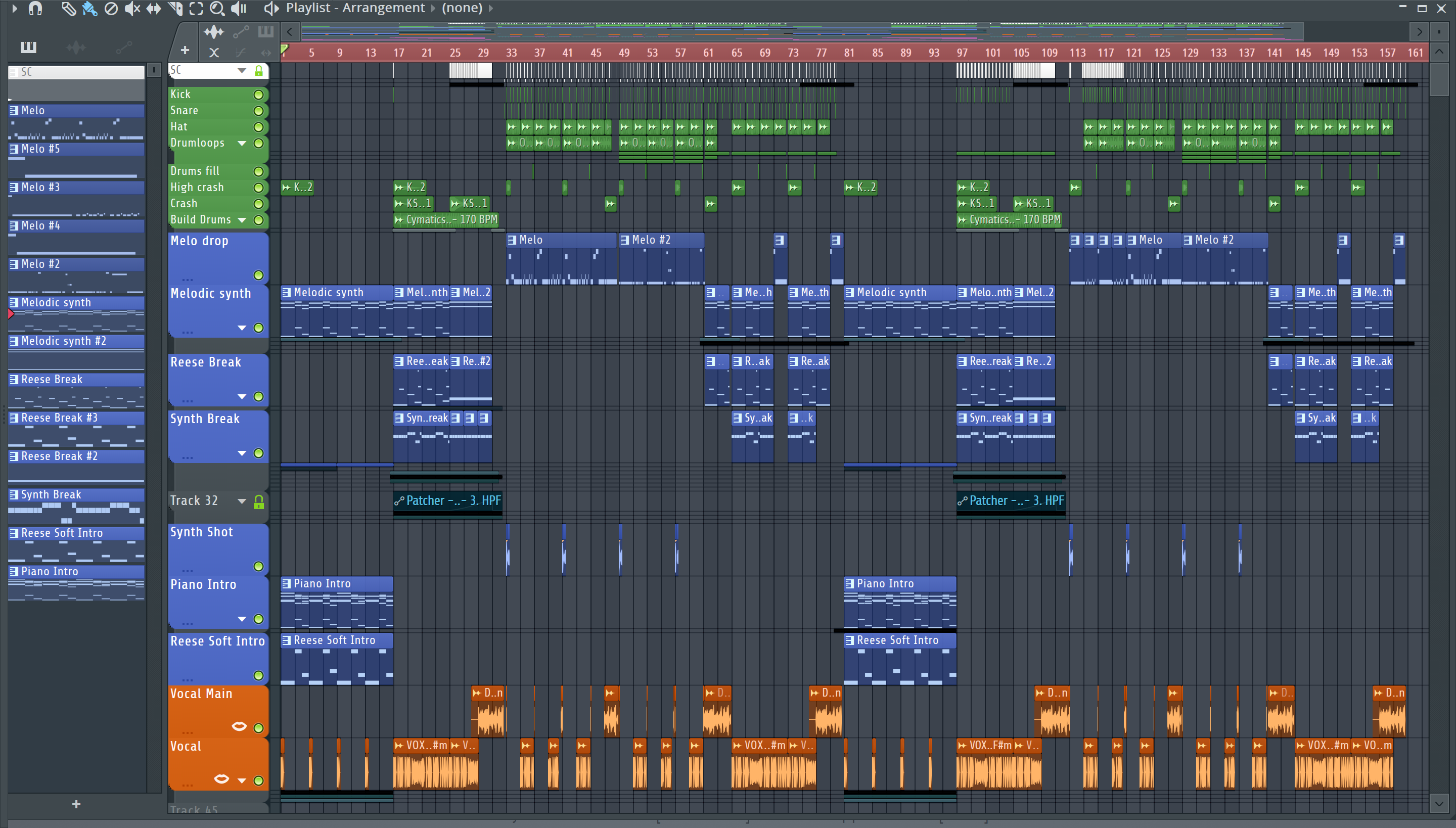Collapse the Drumloops track group
1456x828 pixels.
point(242,143)
